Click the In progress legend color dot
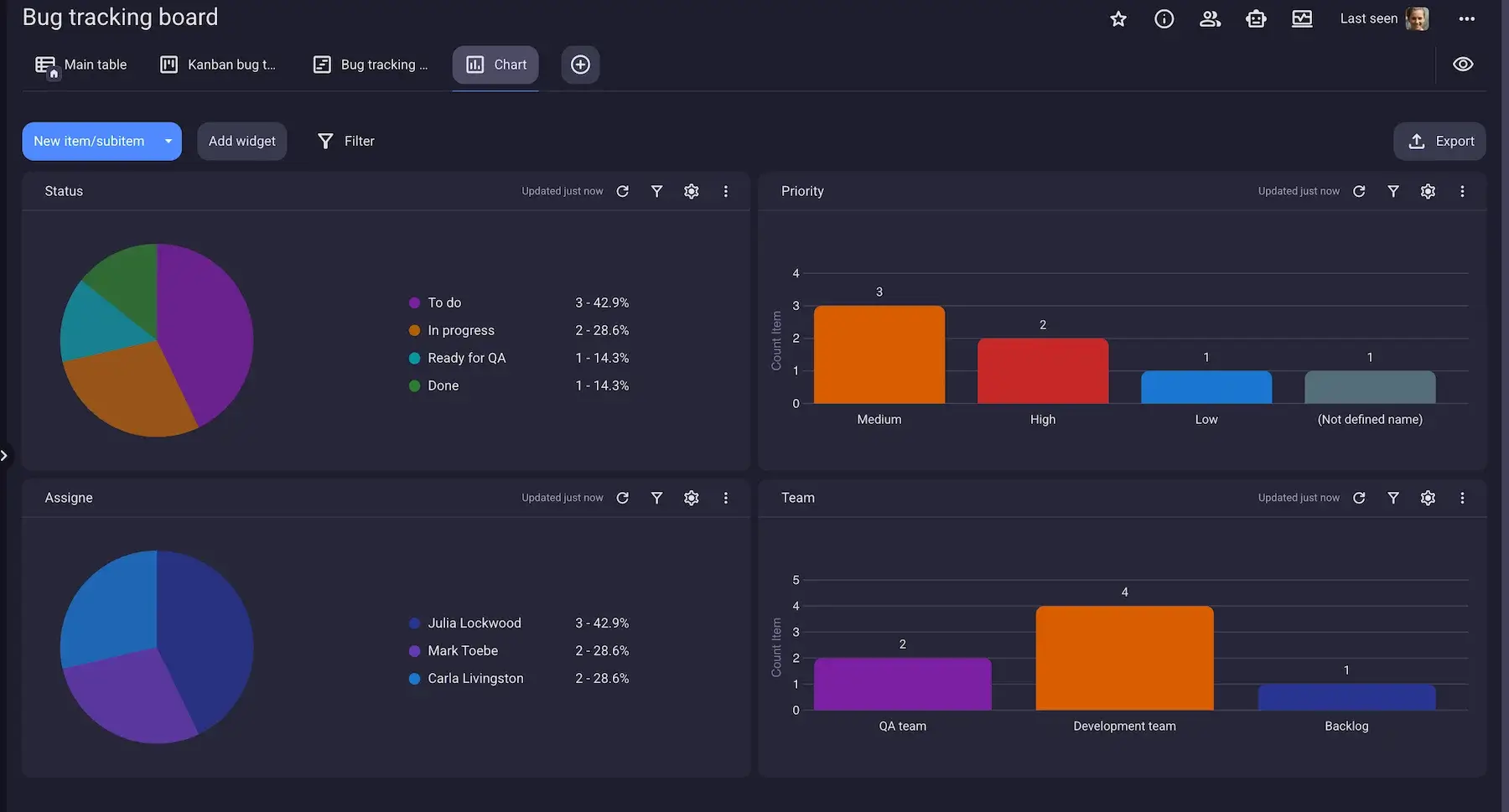Image resolution: width=1509 pixels, height=812 pixels. click(x=414, y=330)
